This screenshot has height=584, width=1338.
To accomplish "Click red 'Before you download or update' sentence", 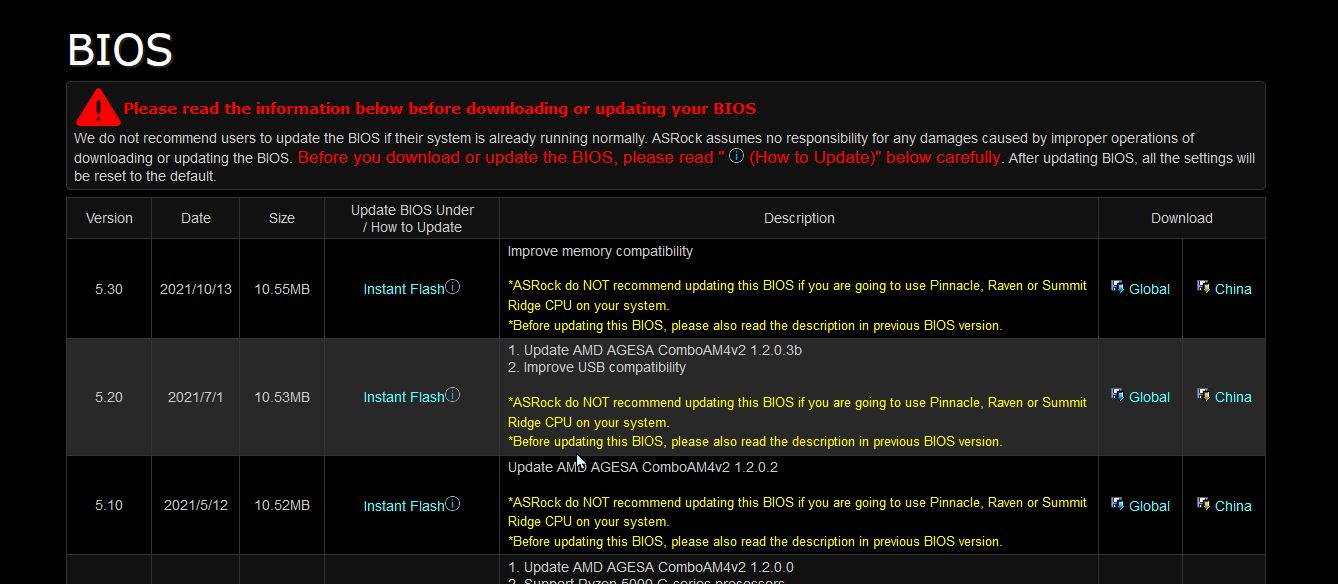I will pyautogui.click(x=650, y=157).
